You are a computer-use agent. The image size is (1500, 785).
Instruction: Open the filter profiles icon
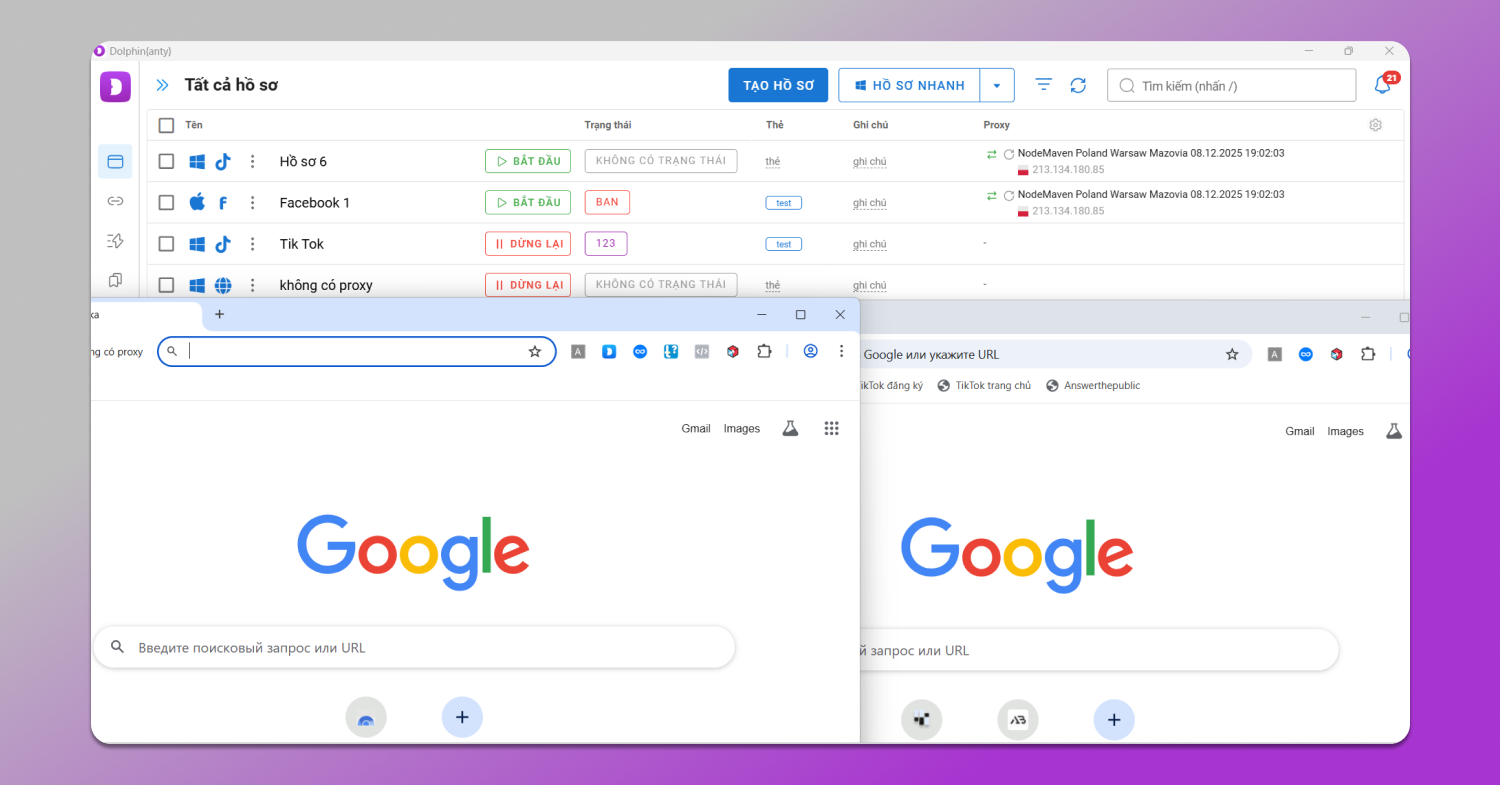(x=1043, y=85)
